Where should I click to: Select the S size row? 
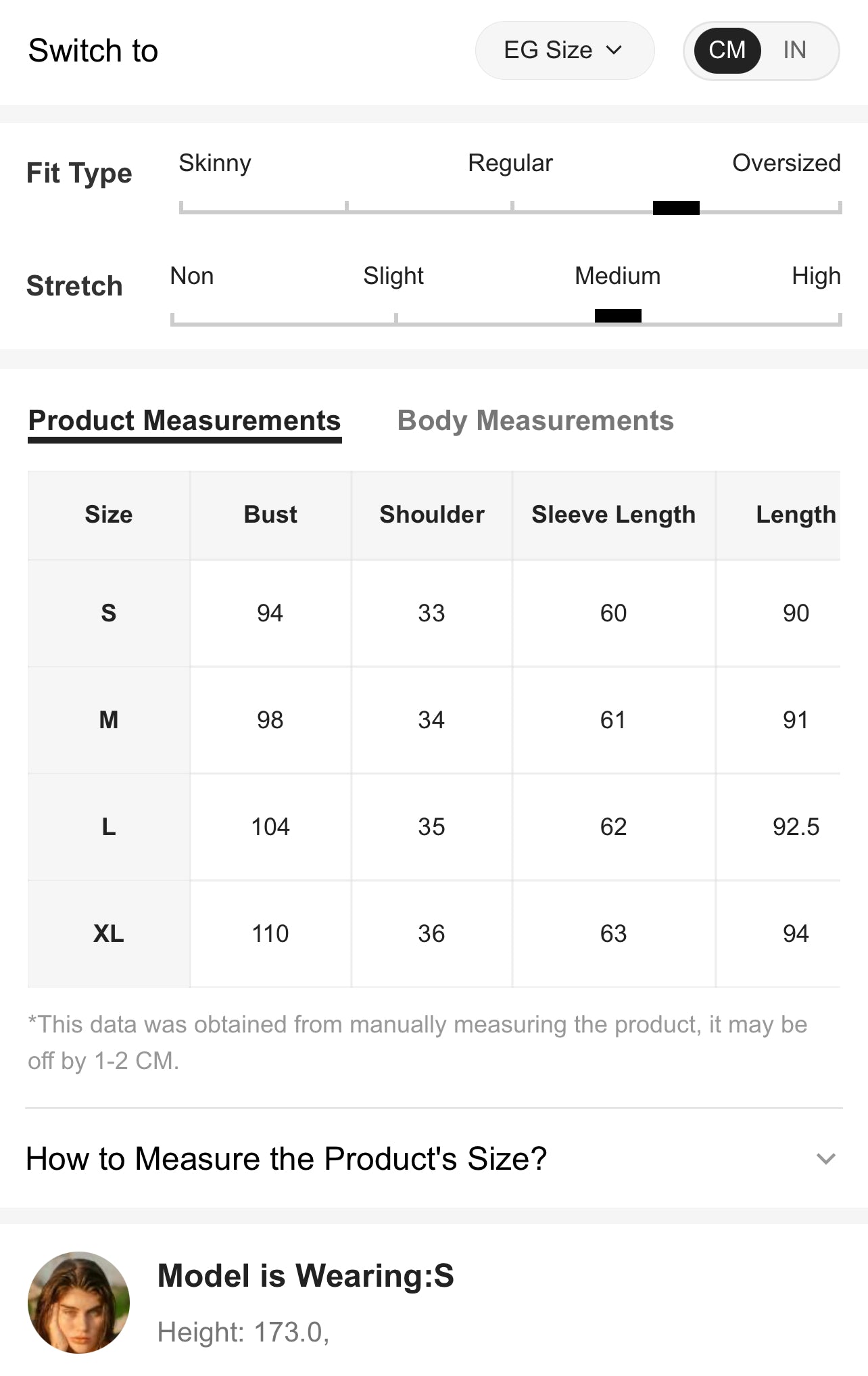tap(108, 613)
